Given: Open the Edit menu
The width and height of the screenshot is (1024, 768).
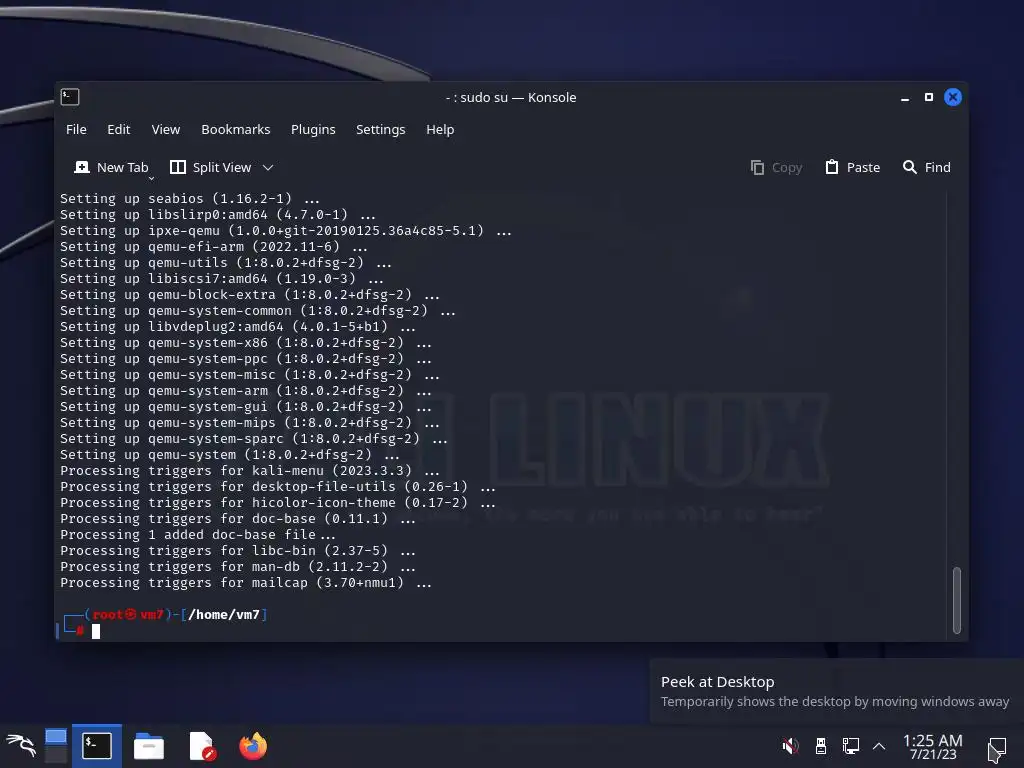Looking at the screenshot, I should (118, 129).
